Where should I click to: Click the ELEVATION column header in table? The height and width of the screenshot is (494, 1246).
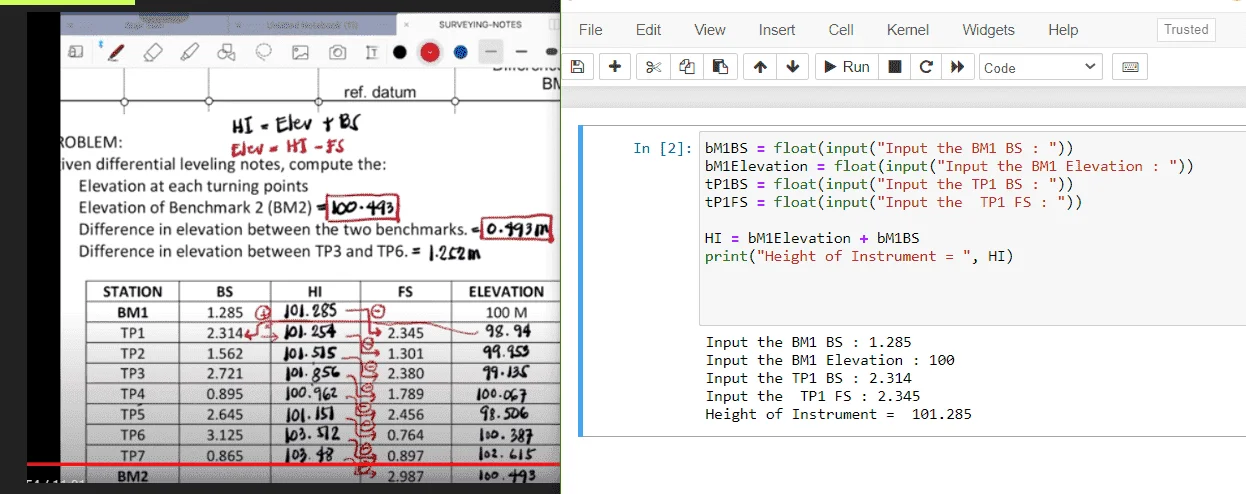506,292
